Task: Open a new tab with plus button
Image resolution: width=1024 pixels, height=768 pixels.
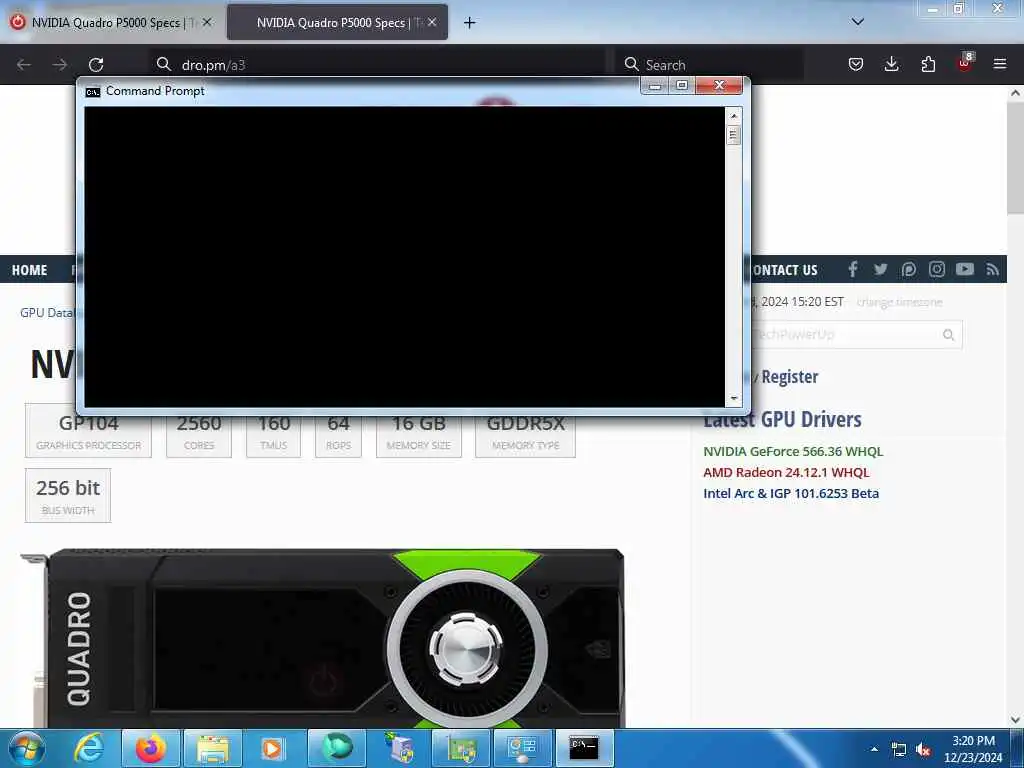Action: (x=469, y=23)
